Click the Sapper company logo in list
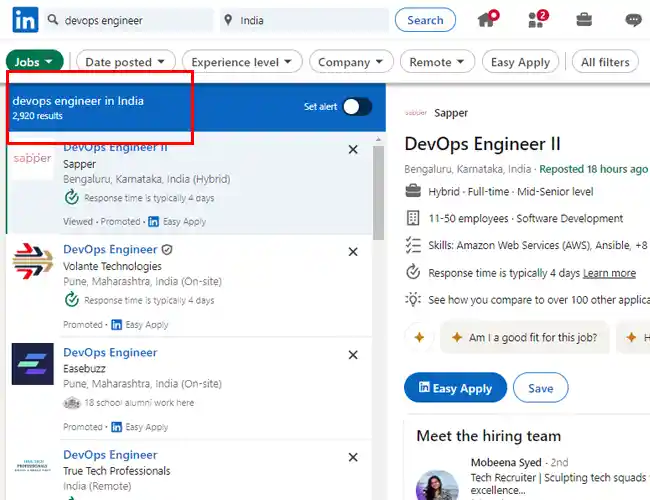Image resolution: width=650 pixels, height=500 pixels. [32, 159]
